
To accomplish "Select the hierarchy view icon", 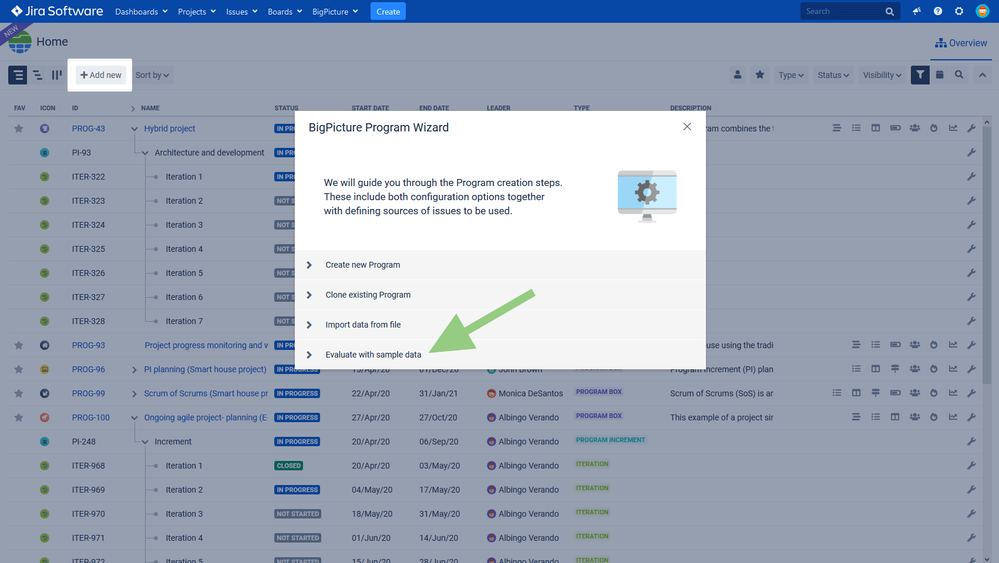I will 38,75.
